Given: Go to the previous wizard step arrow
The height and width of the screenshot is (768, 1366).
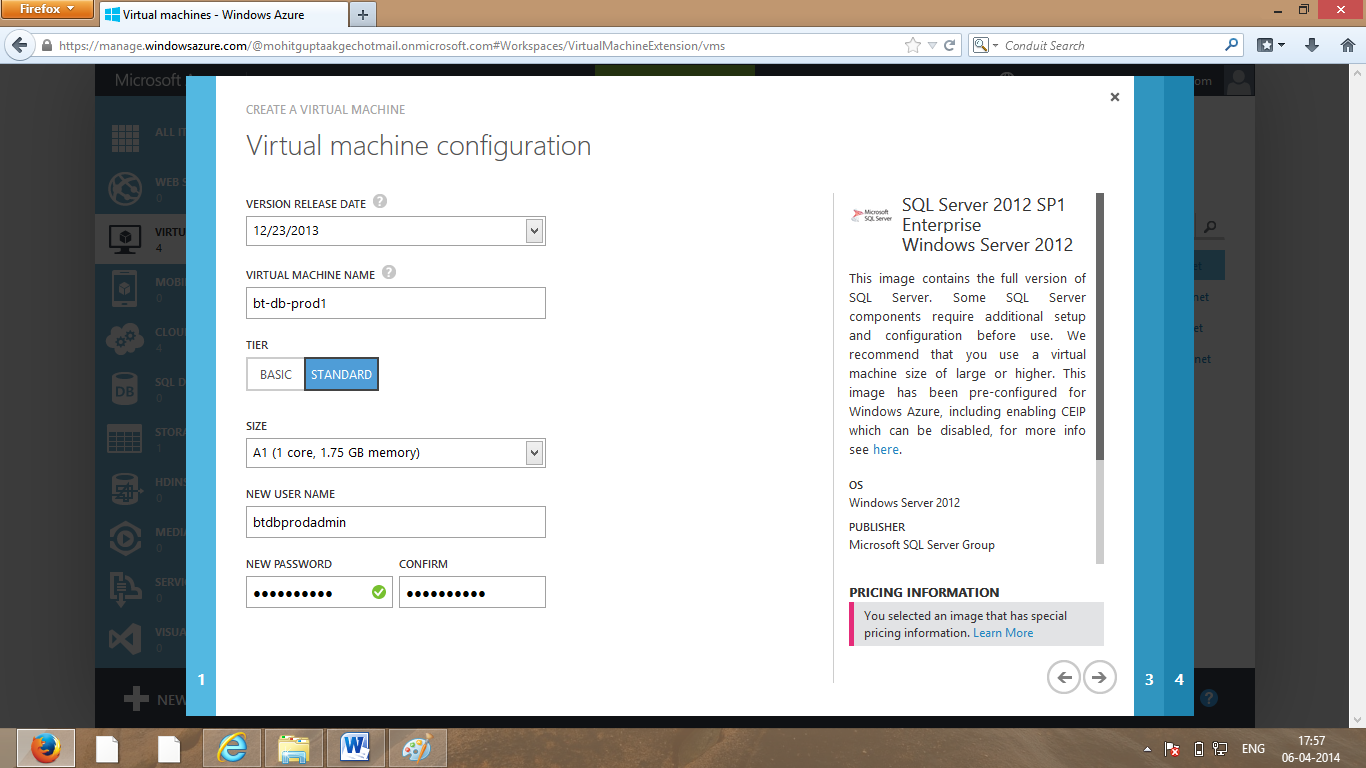Looking at the screenshot, I should click(1064, 677).
